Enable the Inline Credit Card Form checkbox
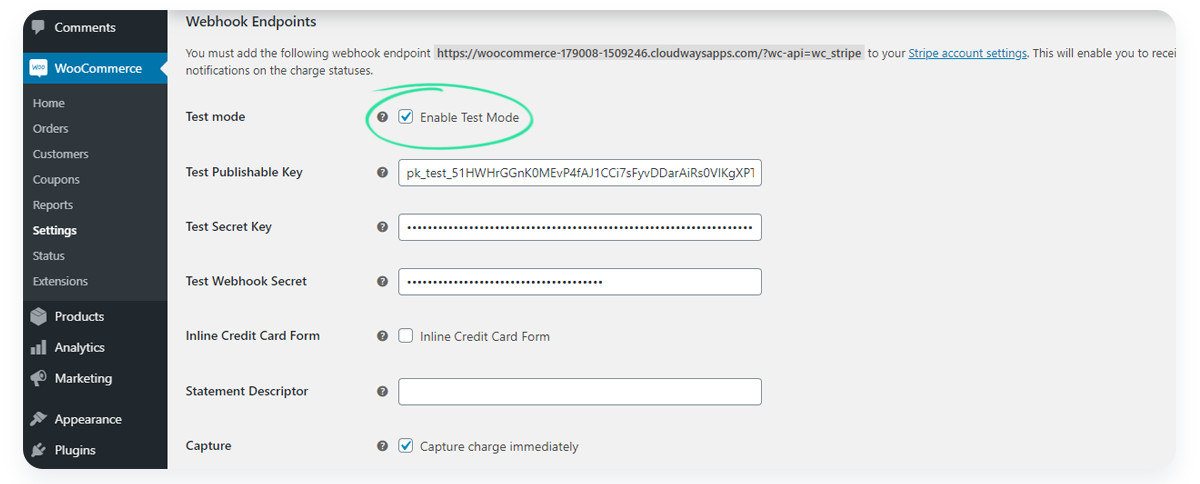 (x=406, y=336)
